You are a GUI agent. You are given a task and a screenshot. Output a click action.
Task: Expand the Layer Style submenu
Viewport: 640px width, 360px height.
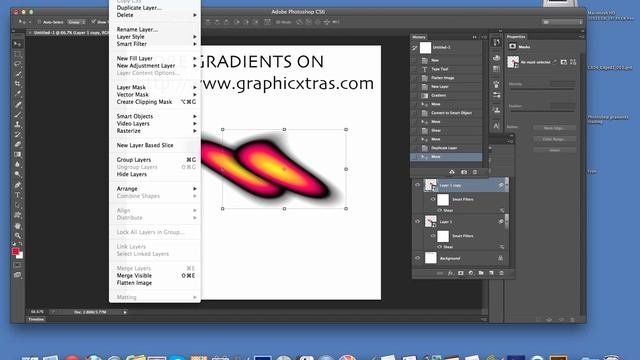click(155, 37)
